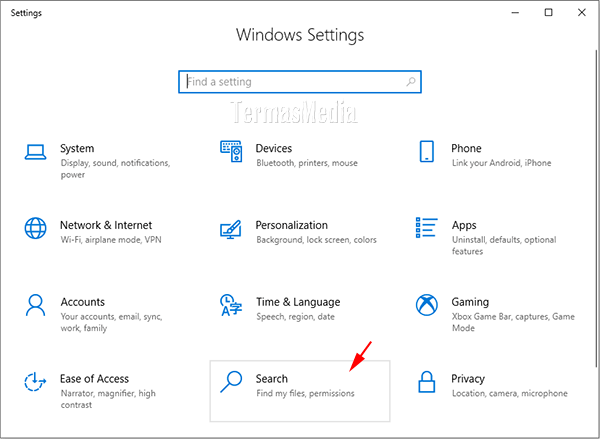Click 'Location, camera, microphone' text
This screenshot has height=439, width=600.
click(x=509, y=393)
